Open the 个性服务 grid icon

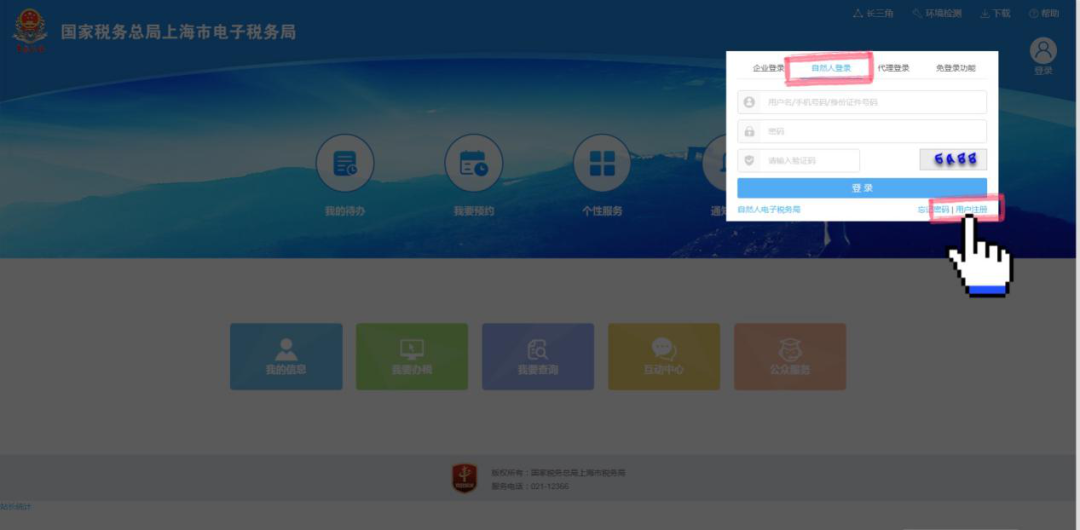tap(602, 163)
